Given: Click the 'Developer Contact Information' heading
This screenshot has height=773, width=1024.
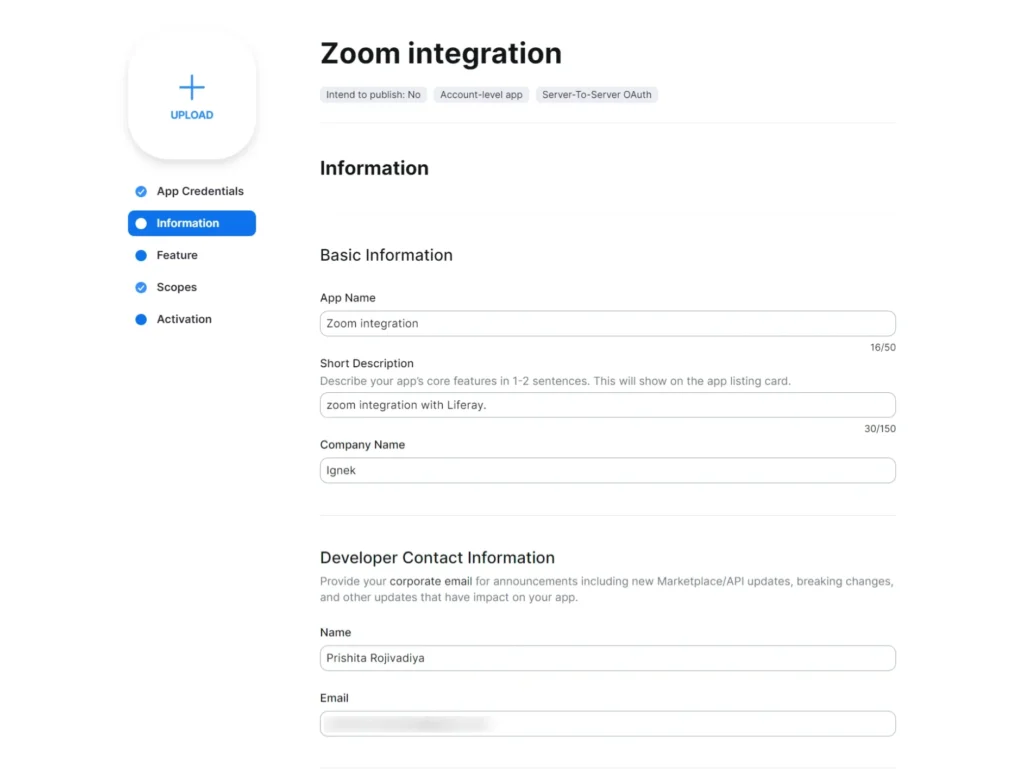Looking at the screenshot, I should [437, 558].
